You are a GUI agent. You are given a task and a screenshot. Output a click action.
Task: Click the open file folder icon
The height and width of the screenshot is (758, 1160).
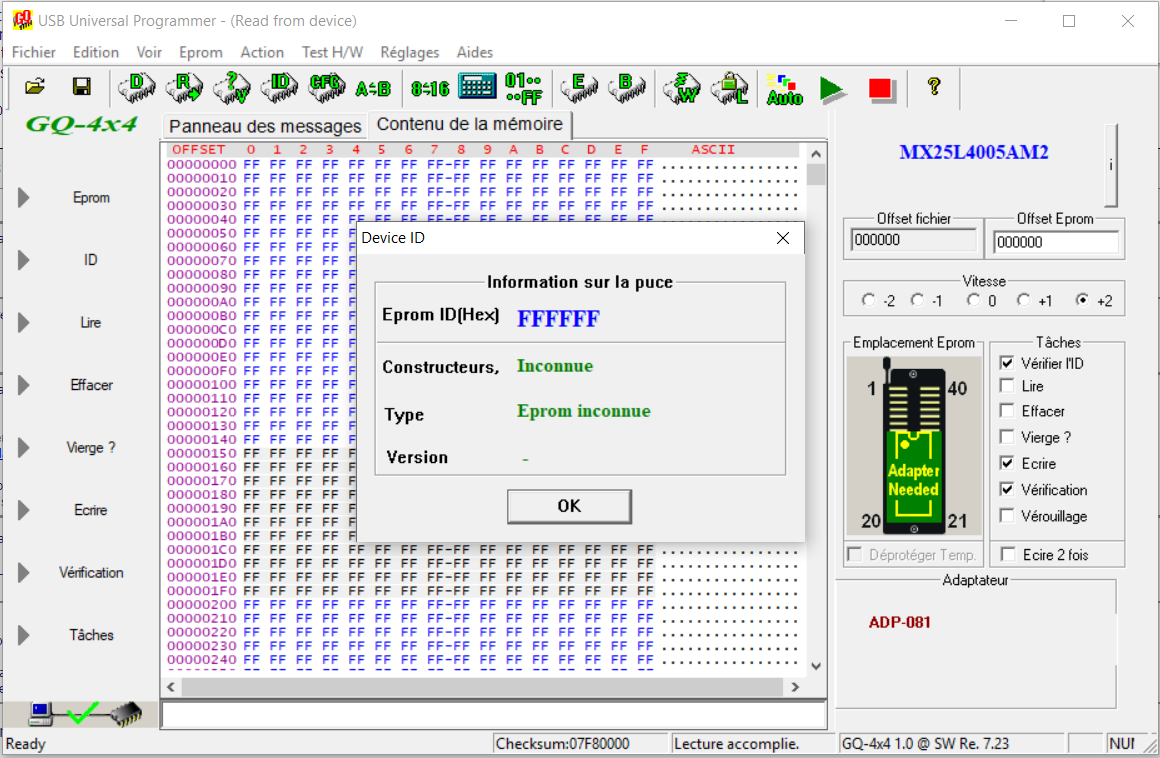click(x=35, y=88)
